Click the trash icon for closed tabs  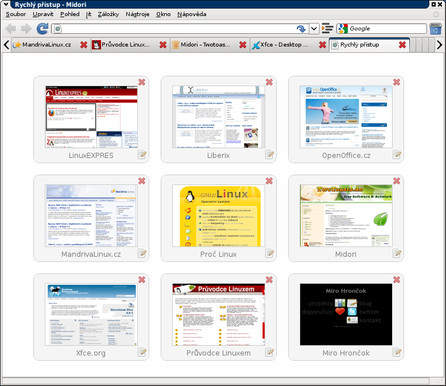435,29
